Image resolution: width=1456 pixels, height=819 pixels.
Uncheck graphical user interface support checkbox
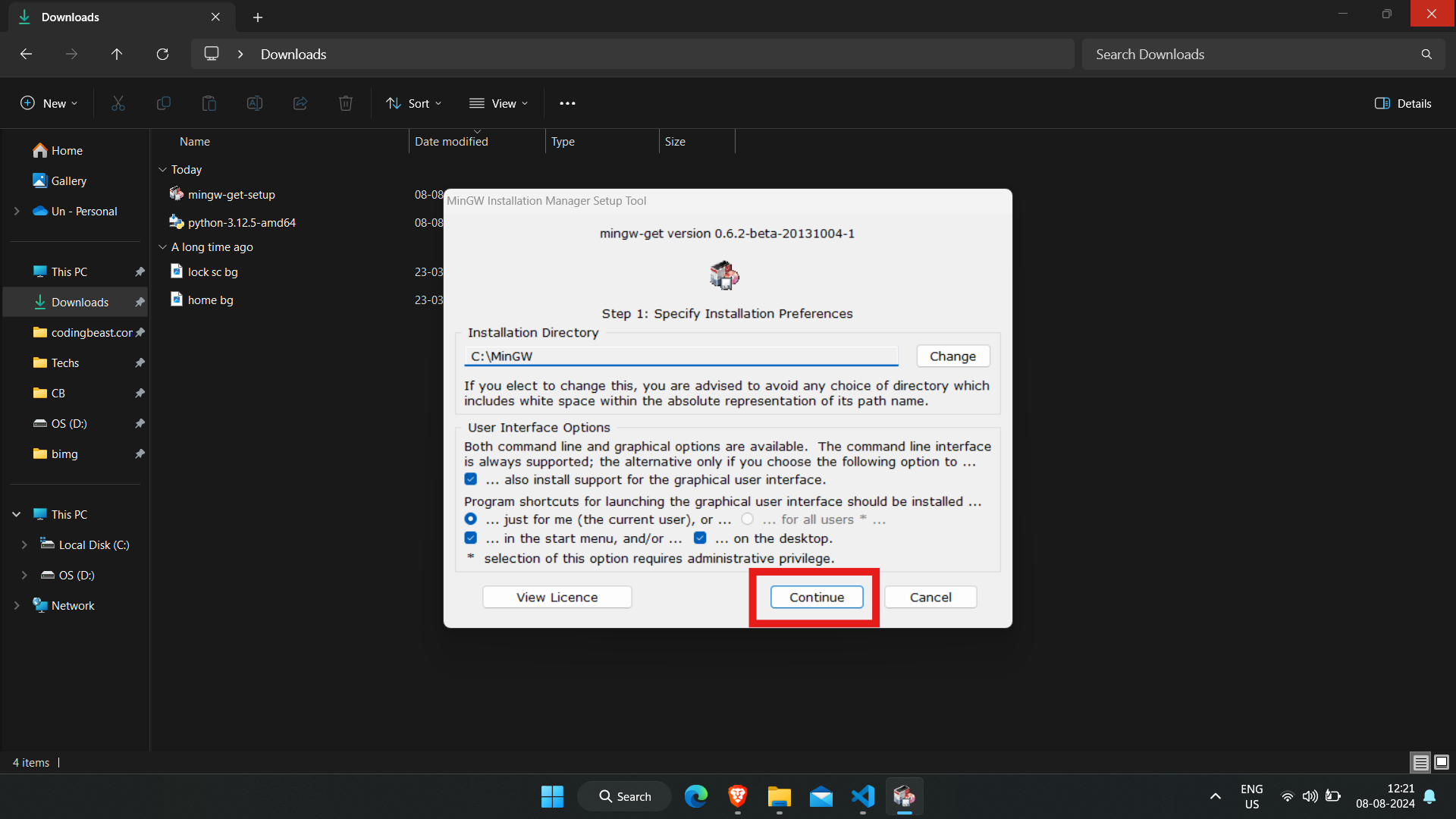click(471, 479)
